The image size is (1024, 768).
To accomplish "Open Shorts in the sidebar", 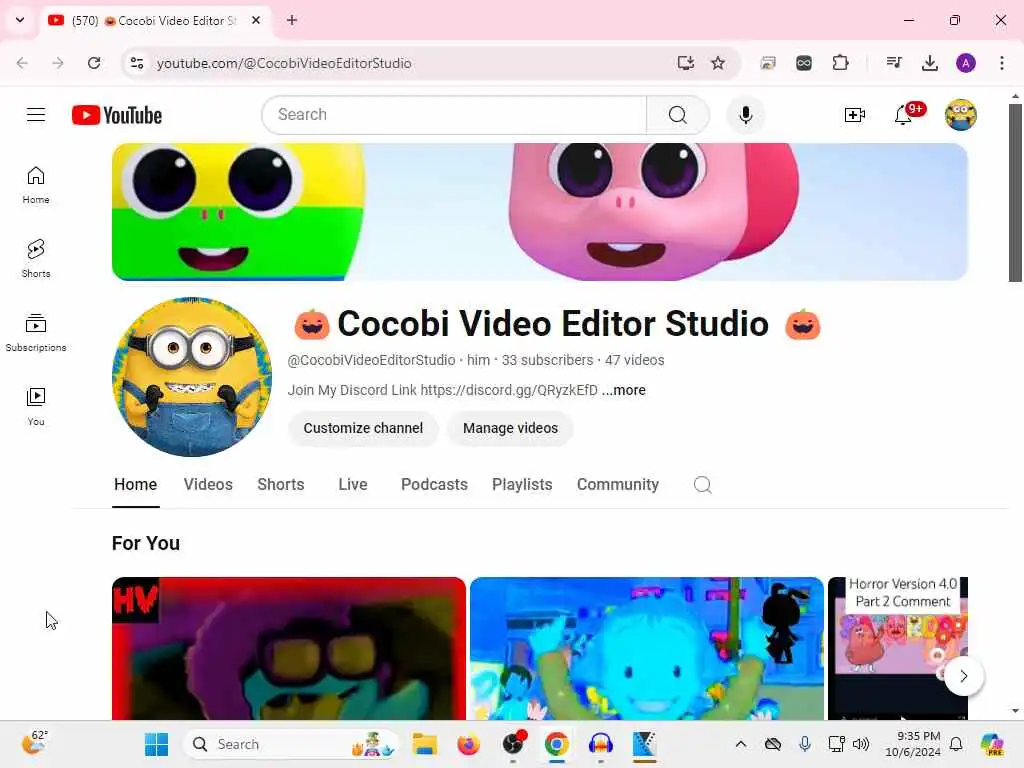I will click(36, 259).
